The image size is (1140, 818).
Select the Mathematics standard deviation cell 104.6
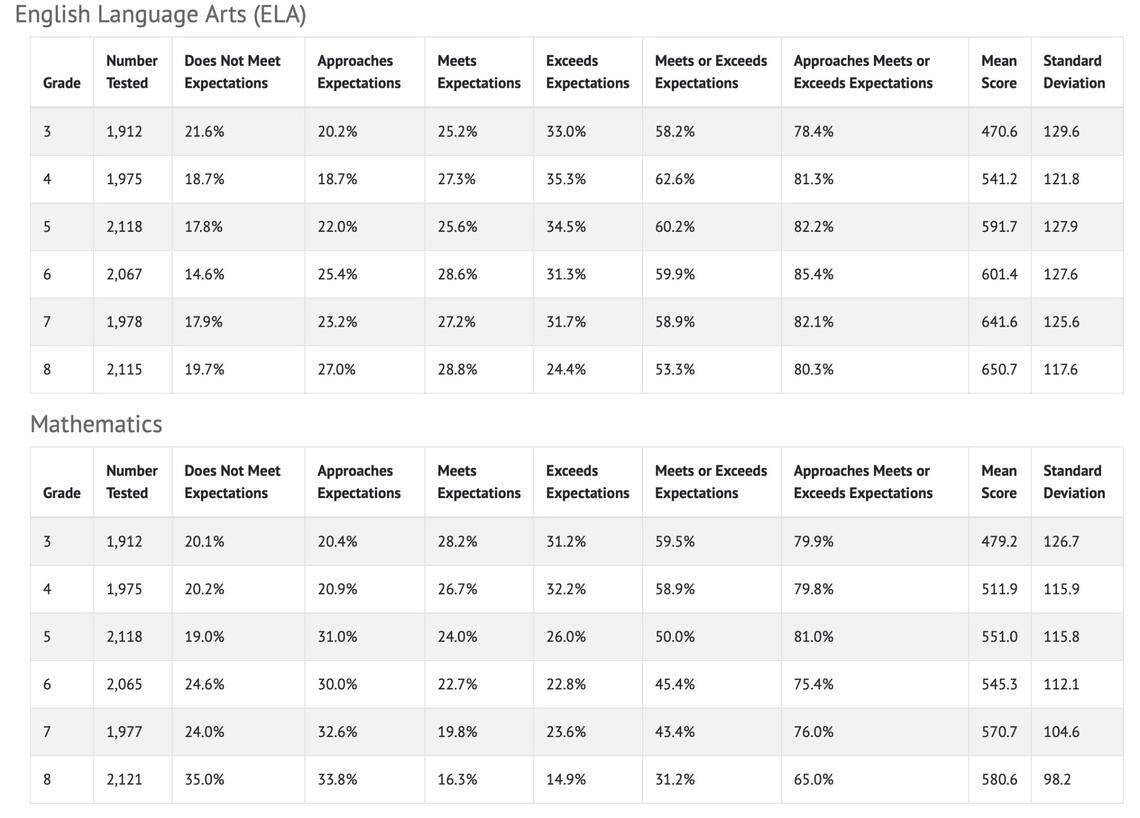tap(1061, 731)
